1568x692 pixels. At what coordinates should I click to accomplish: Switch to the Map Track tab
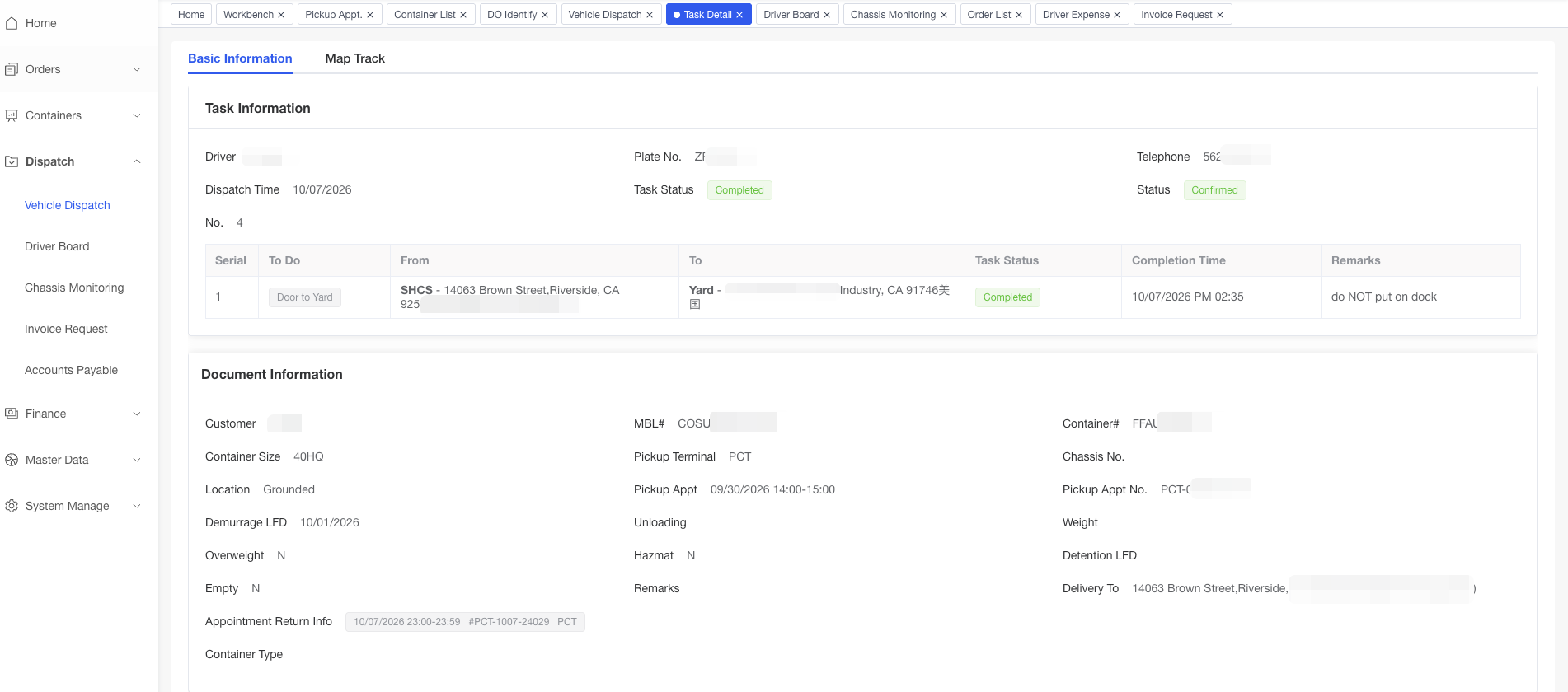coord(355,58)
